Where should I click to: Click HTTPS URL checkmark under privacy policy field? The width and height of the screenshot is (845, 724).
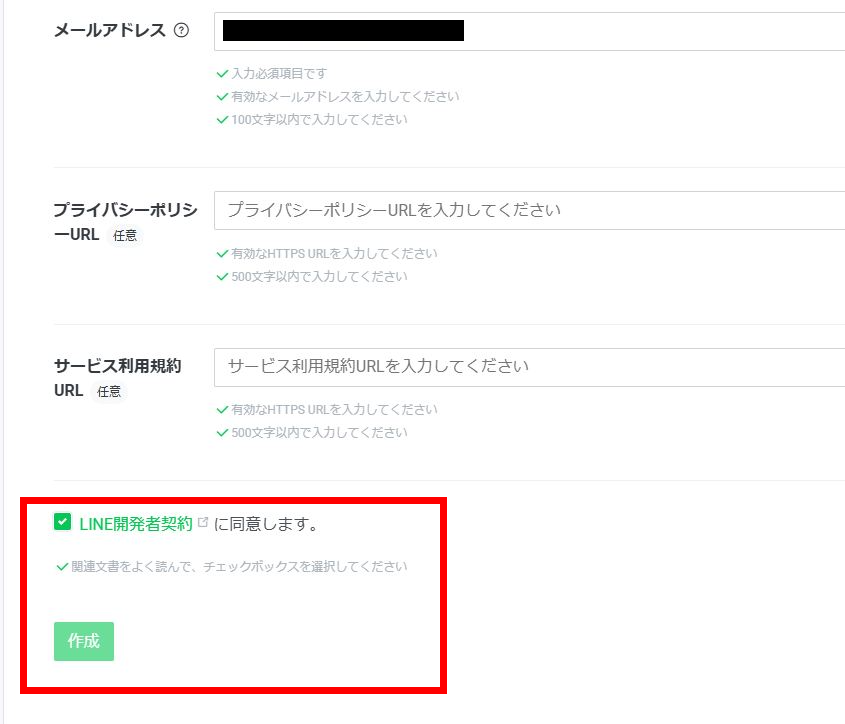coord(222,254)
